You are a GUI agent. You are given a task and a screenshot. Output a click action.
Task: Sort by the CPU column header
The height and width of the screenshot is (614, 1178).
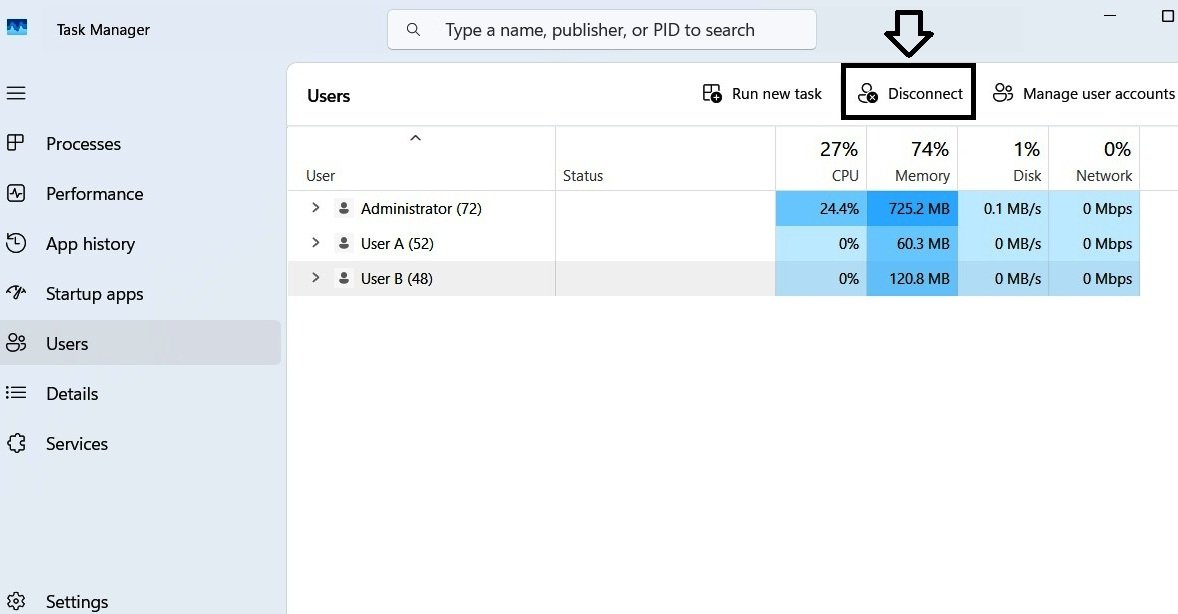coord(821,158)
